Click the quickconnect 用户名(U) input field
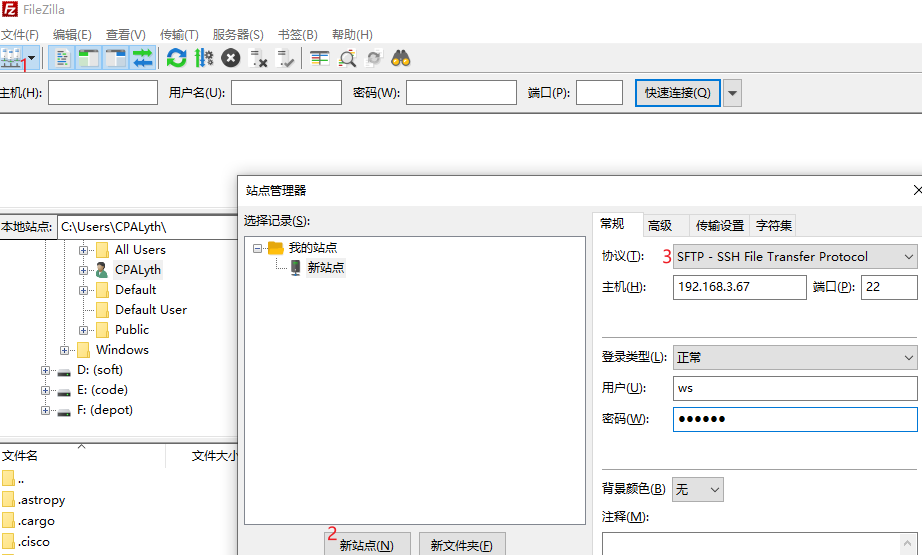922x555 pixels. 286,93
